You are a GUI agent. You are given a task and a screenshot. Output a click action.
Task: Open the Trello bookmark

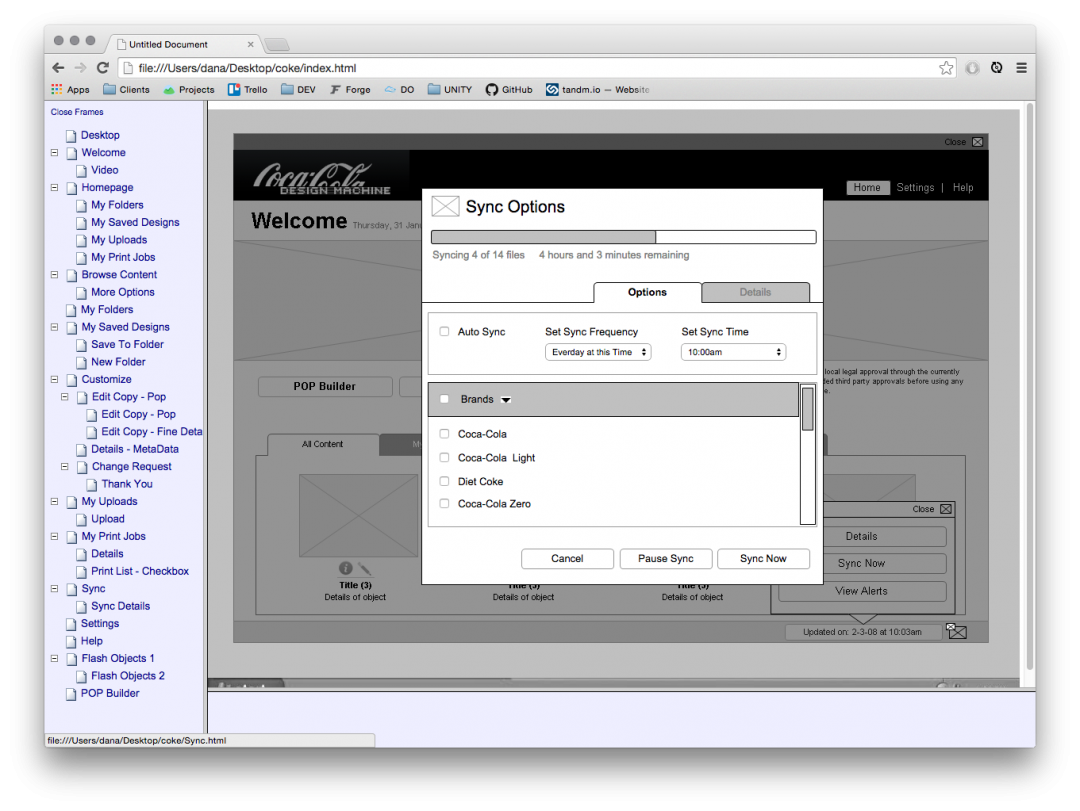pyautogui.click(x=248, y=90)
